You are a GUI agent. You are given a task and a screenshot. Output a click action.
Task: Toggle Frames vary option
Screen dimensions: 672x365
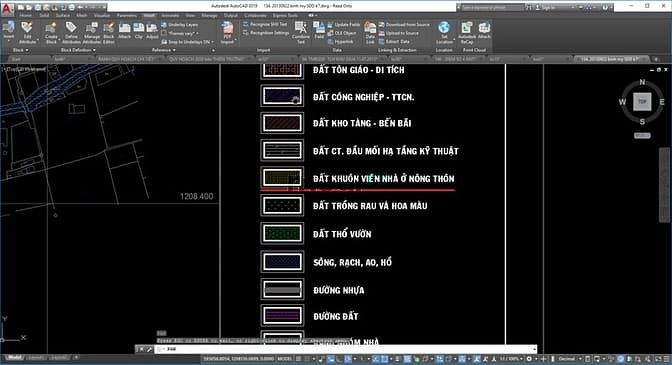[180, 33]
